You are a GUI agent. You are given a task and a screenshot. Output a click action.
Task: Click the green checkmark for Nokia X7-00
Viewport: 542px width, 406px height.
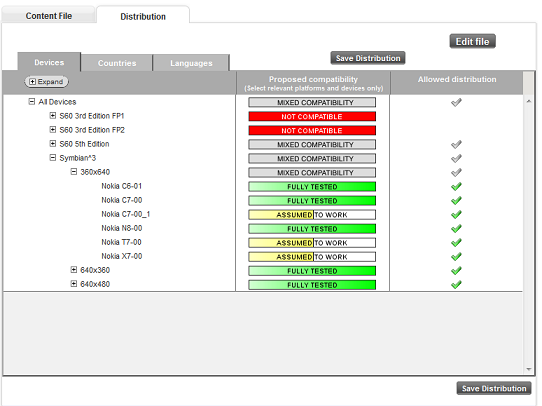tap(456, 256)
